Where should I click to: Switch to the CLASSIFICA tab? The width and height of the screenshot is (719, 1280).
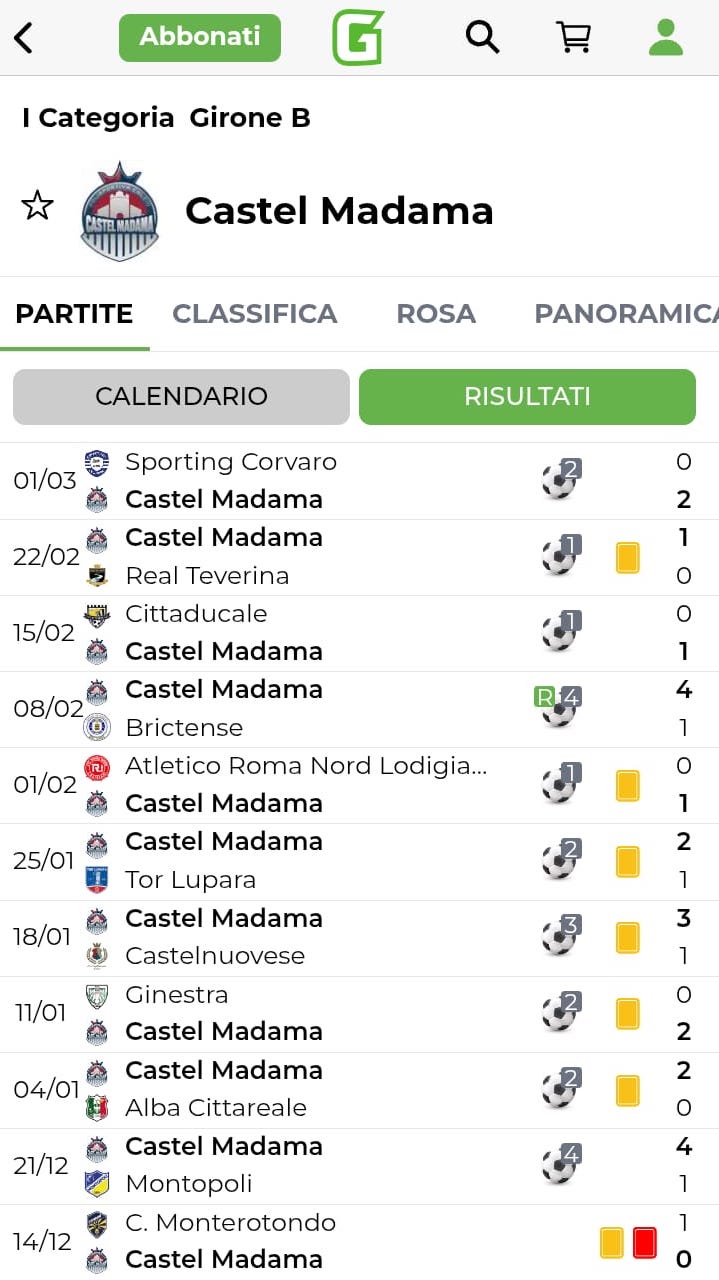(x=254, y=314)
